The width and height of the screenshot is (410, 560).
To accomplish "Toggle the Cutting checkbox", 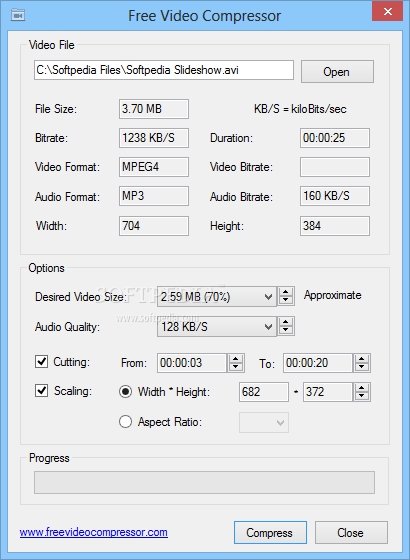I will pos(41,361).
